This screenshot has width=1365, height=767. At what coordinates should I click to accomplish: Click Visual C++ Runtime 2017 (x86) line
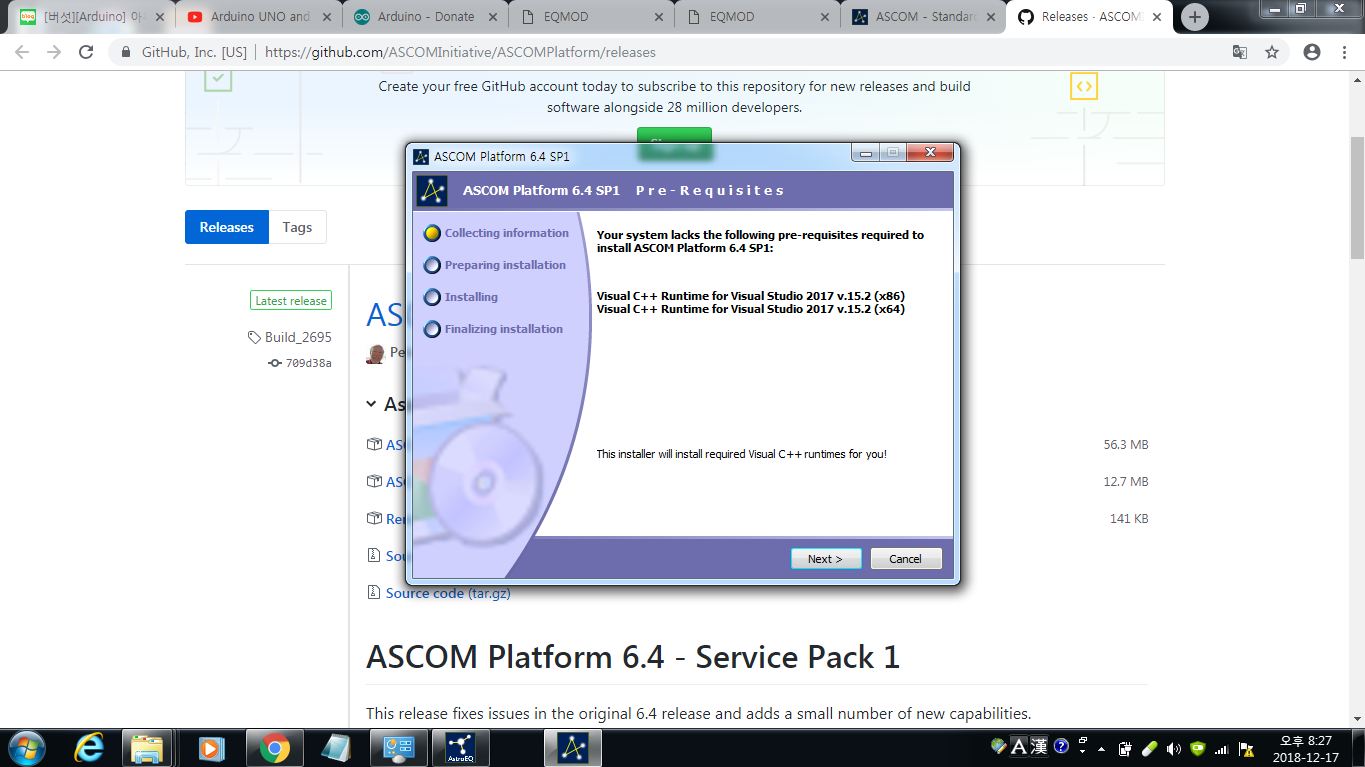click(x=750, y=296)
